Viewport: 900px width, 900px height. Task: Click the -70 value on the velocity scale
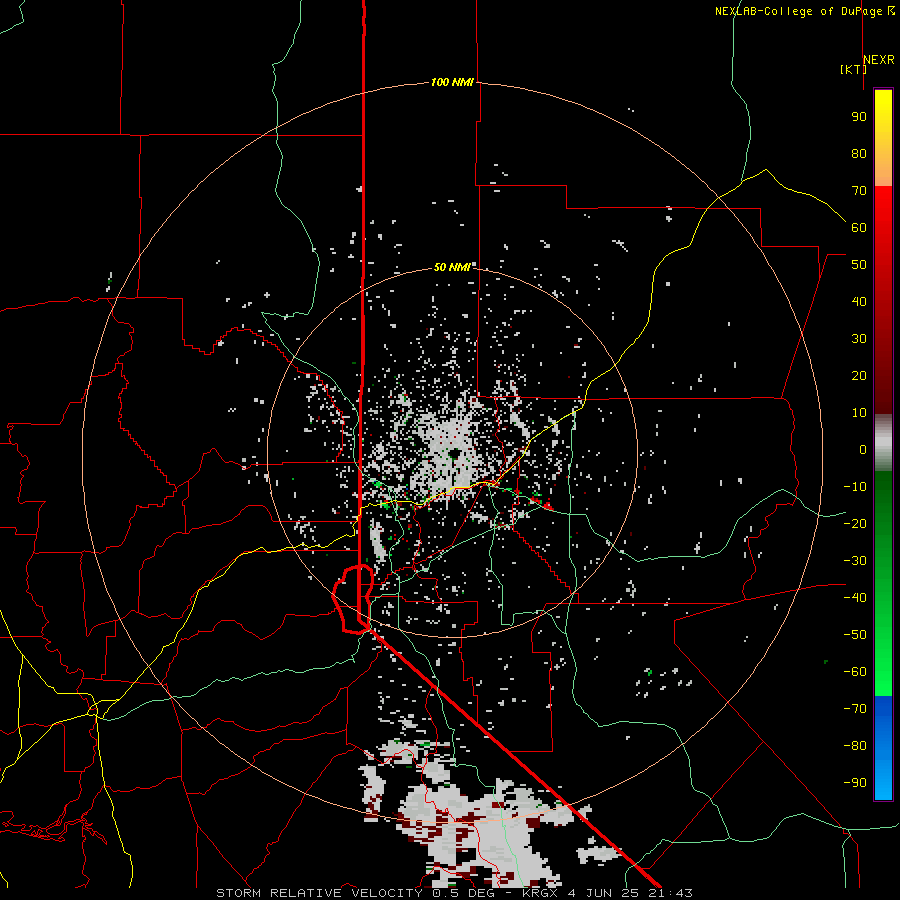[x=855, y=709]
